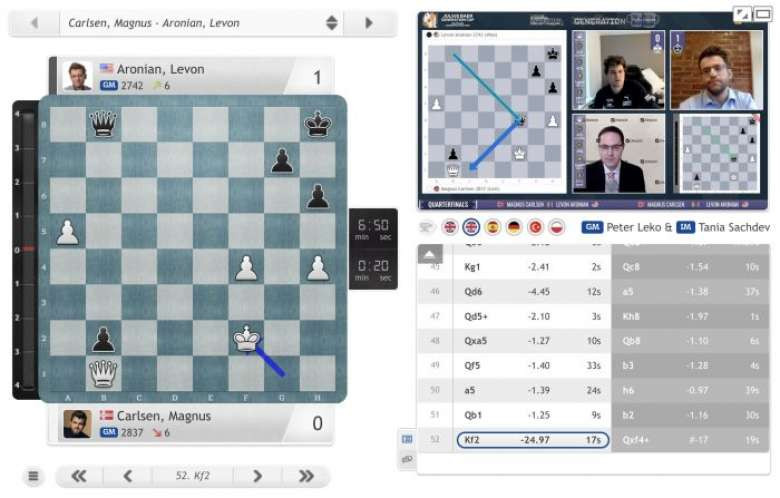Image resolution: width=780 pixels, height=498 pixels.
Task: Pick the first English flag stream
Action: tap(449, 227)
